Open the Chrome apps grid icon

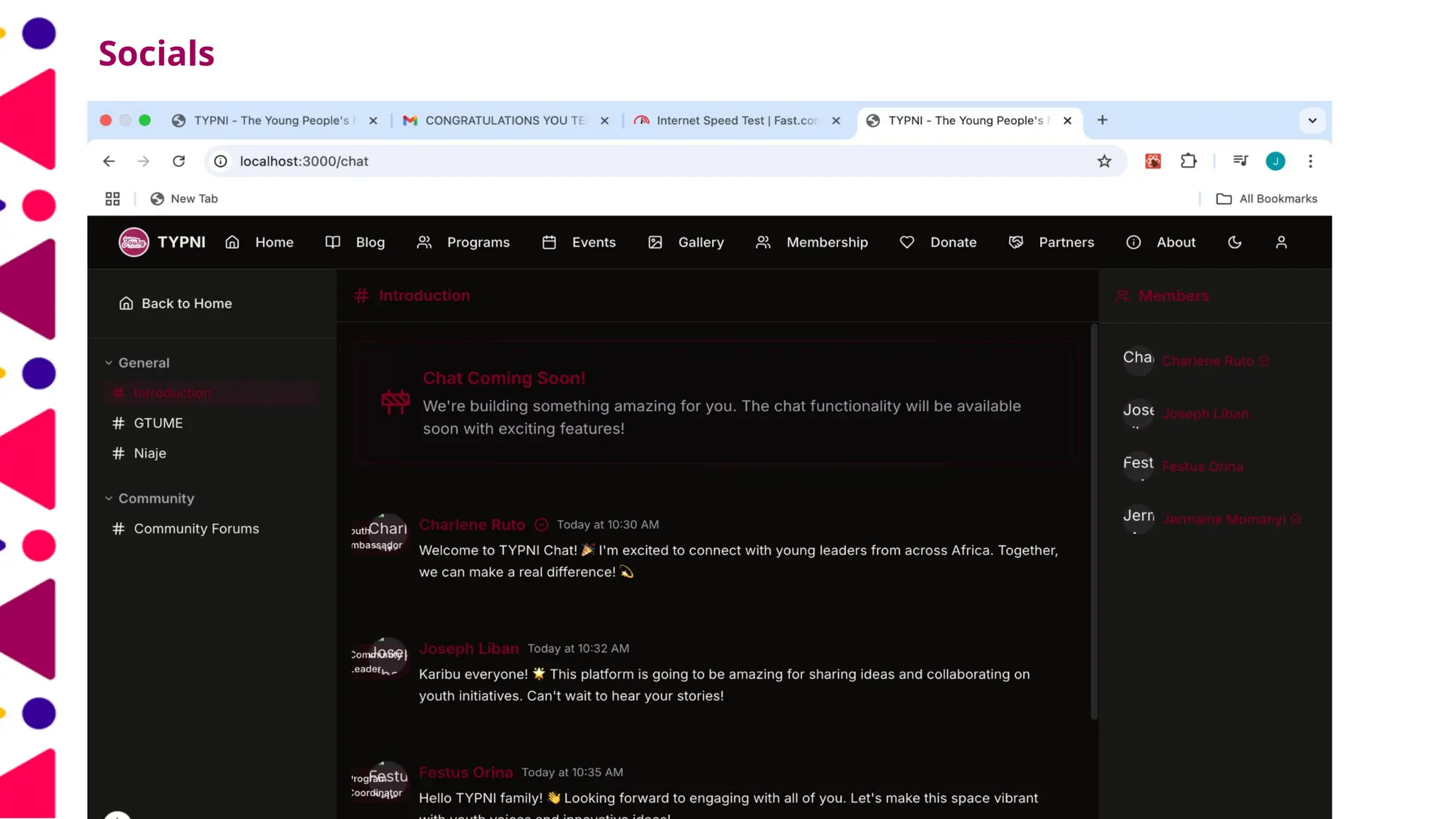112,199
